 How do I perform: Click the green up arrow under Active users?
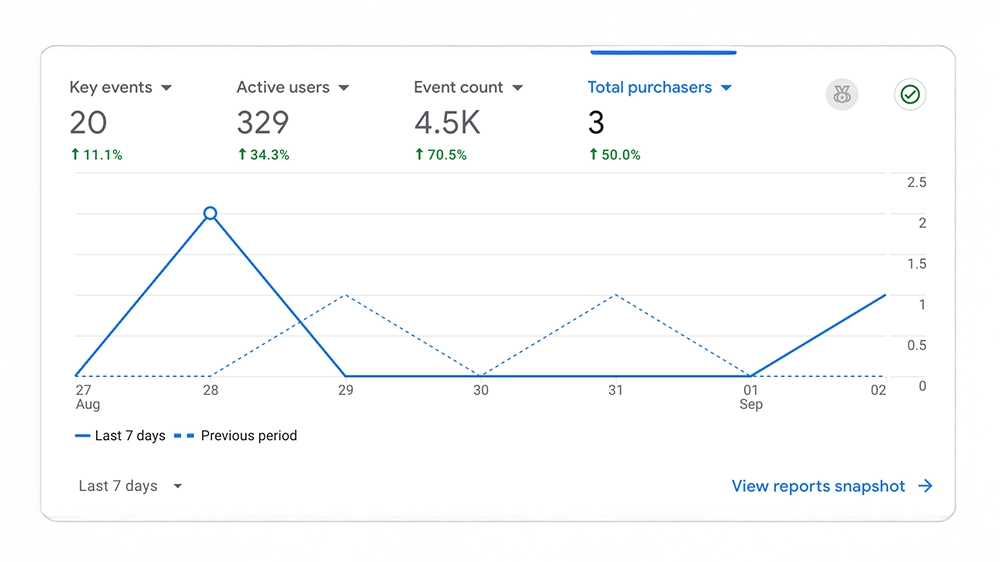[242, 155]
